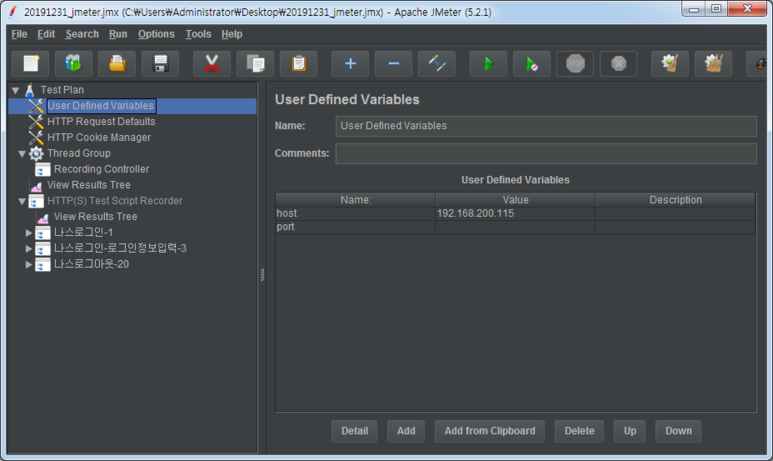Screen dimensions: 773x461
Task: Click the port name cell
Action: point(355,227)
